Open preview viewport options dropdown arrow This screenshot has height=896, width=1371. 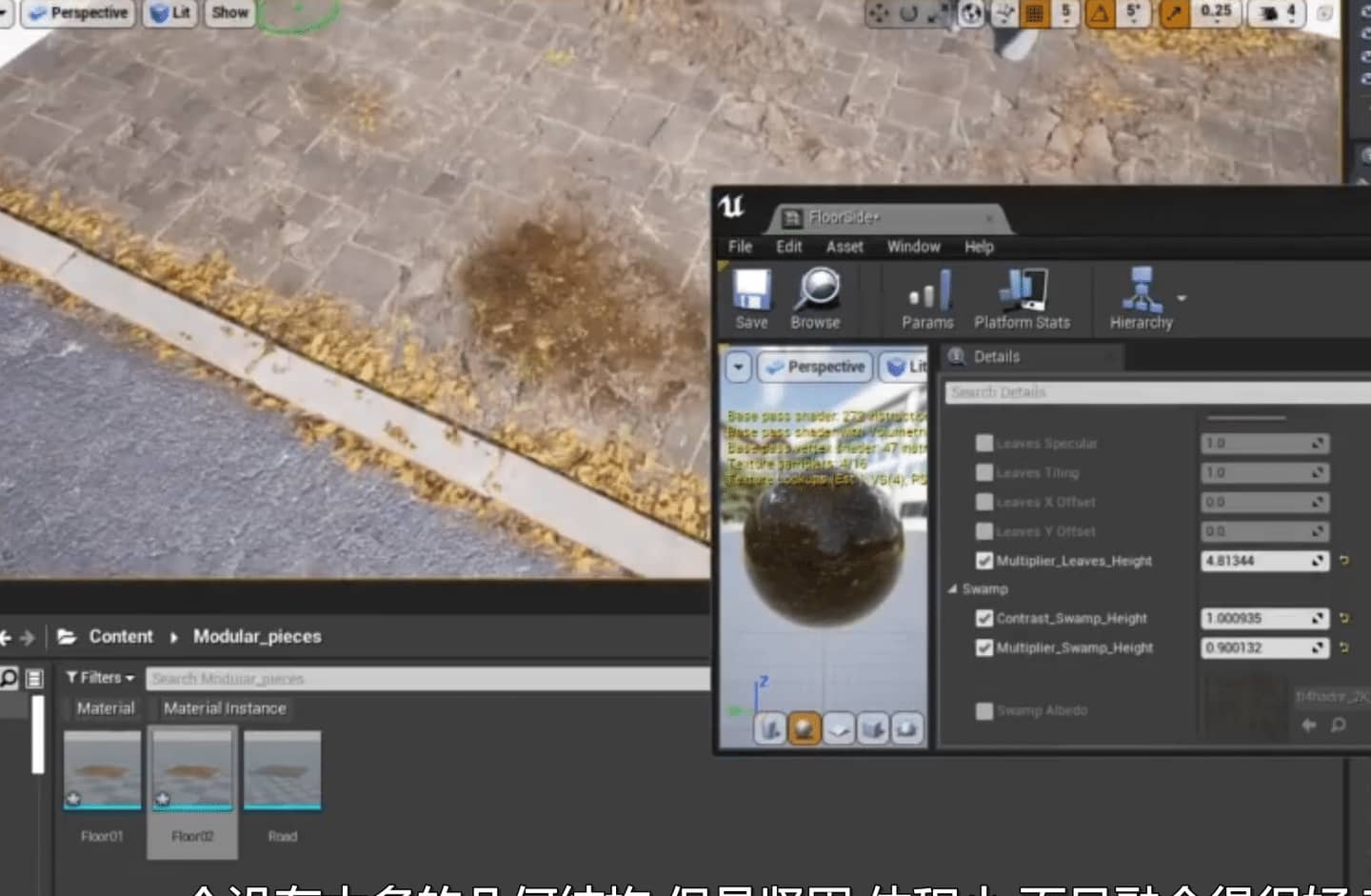pos(739,367)
